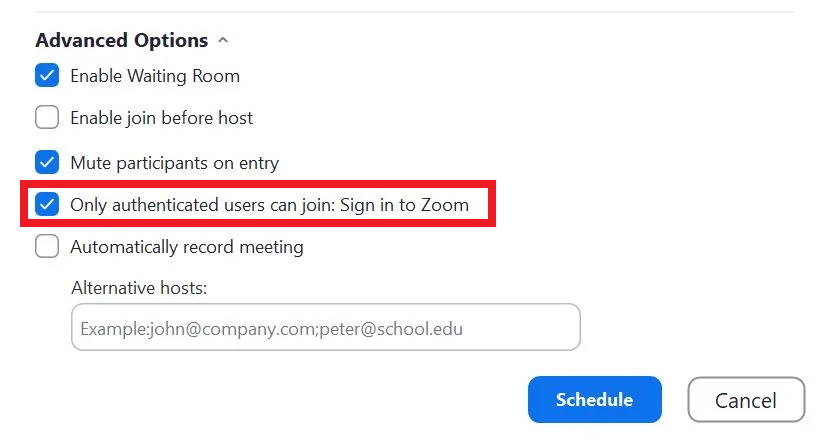Click the Advanced Options heading text
Screen dimensions: 825x442
(x=121, y=41)
